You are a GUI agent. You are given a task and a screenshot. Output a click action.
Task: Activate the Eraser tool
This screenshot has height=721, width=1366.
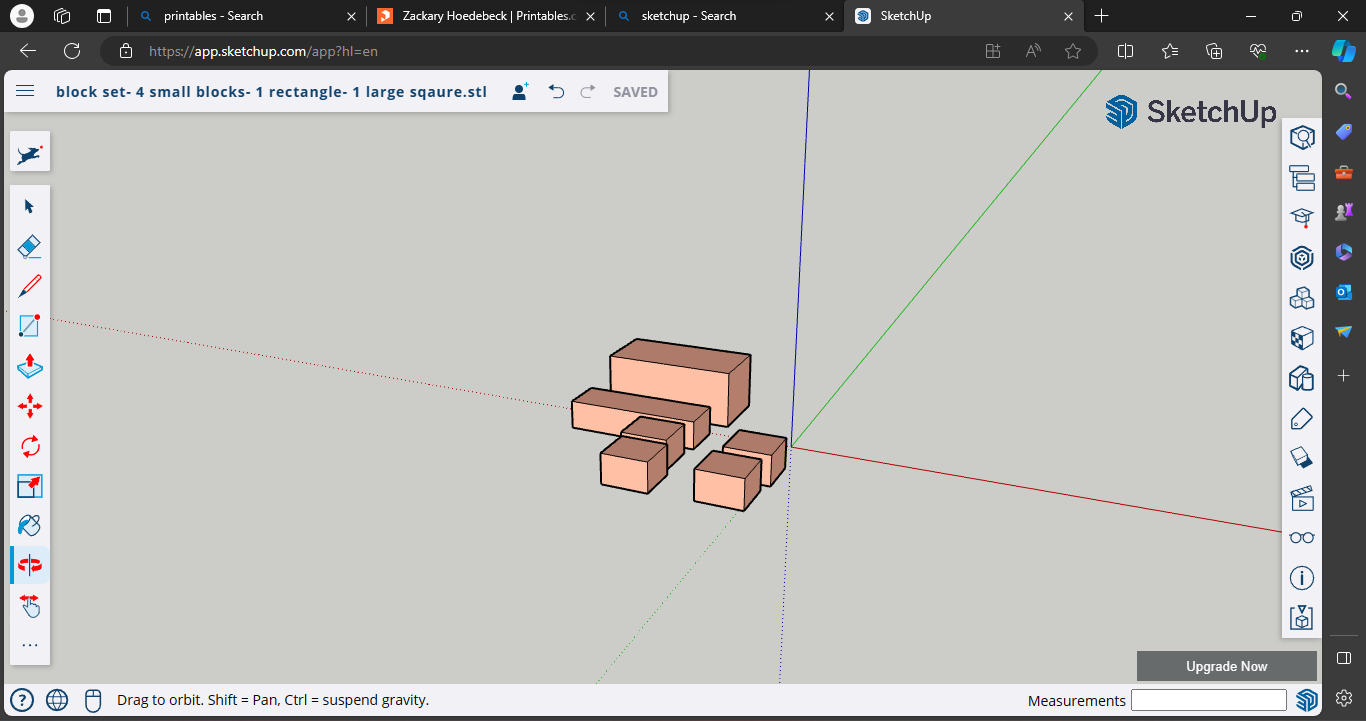pos(29,246)
